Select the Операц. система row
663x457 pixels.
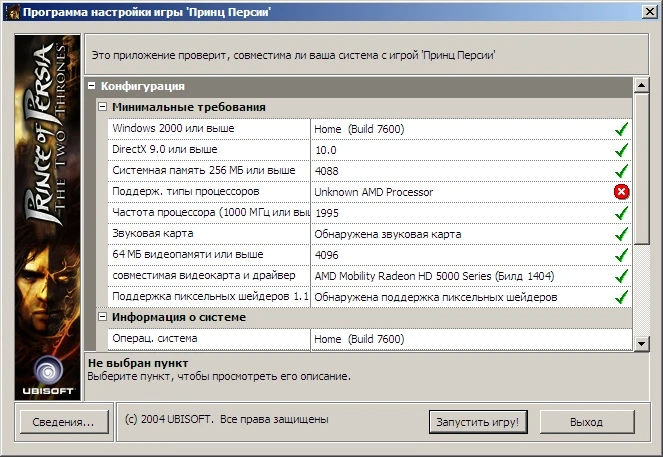(208, 339)
